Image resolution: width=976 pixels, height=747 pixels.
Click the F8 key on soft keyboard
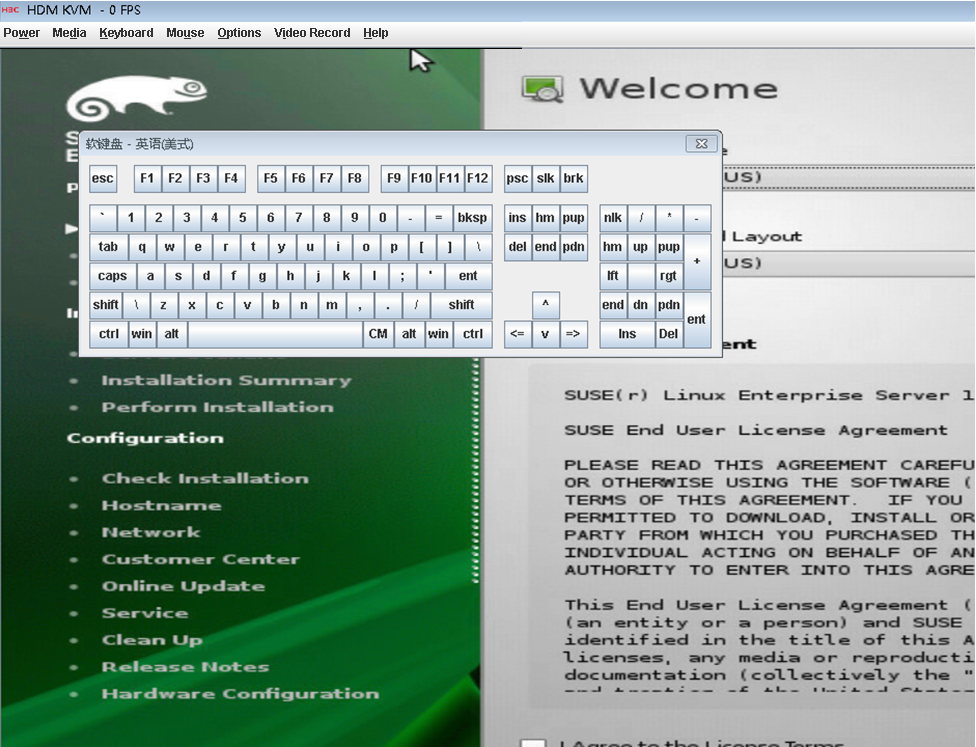(354, 179)
